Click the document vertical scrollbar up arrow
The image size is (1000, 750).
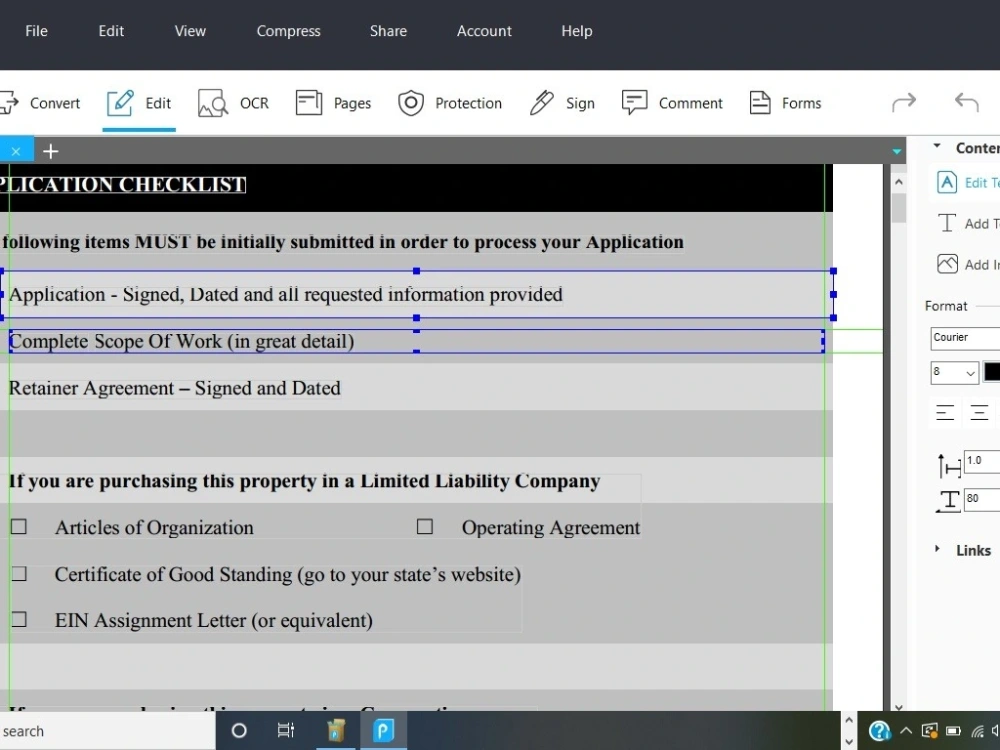tap(899, 182)
